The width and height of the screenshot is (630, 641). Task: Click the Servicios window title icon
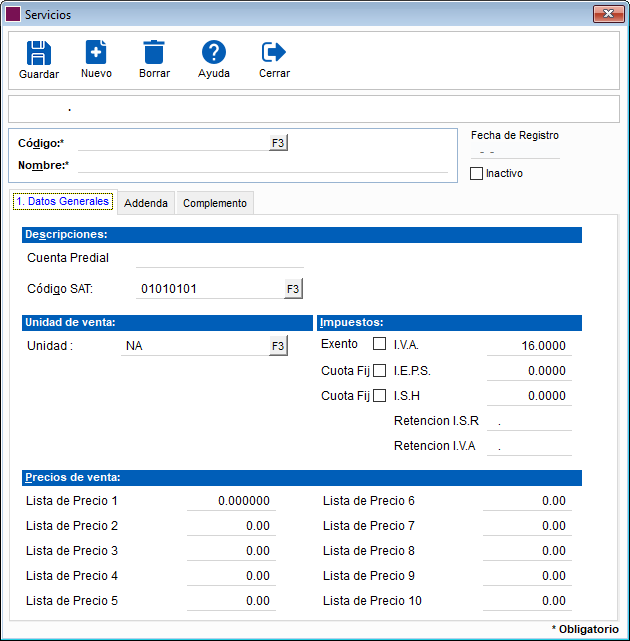click(x=13, y=14)
